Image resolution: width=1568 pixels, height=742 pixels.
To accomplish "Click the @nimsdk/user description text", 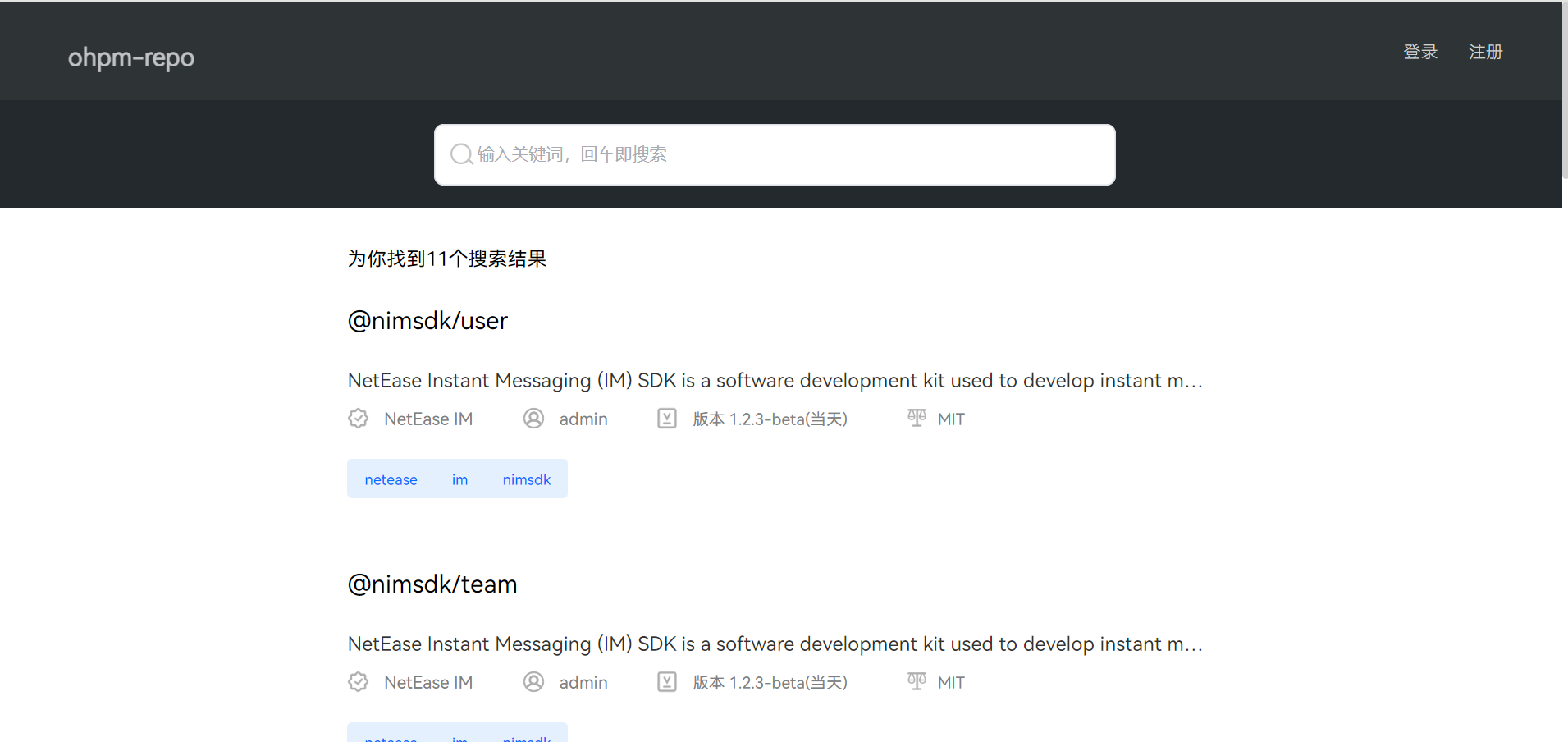I will pos(775,381).
